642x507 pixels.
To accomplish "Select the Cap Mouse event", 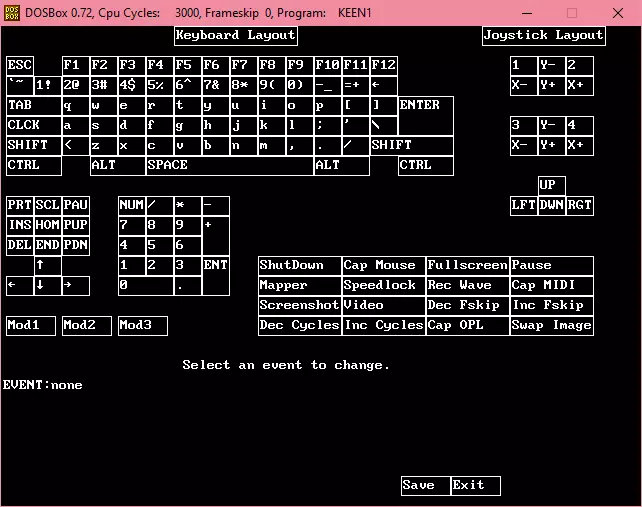I will pos(384,265).
